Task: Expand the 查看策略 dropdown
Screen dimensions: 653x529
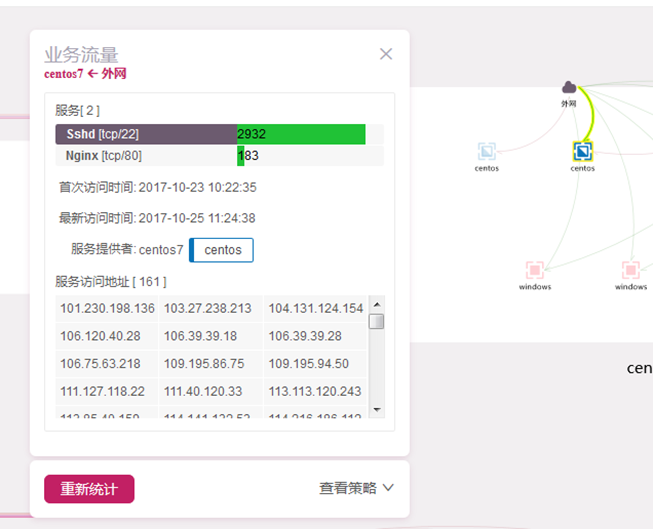Action: pos(356,488)
